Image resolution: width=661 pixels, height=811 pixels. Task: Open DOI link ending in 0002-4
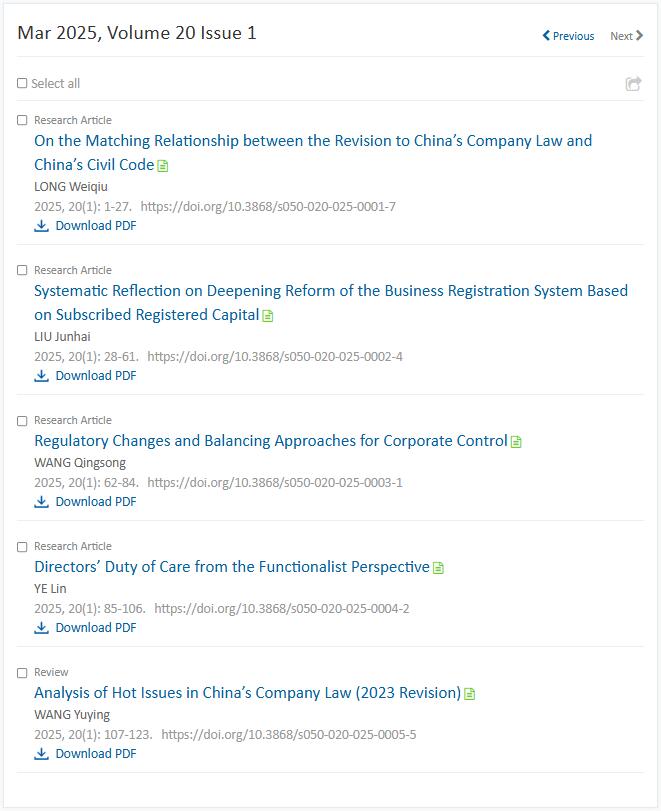[275, 356]
